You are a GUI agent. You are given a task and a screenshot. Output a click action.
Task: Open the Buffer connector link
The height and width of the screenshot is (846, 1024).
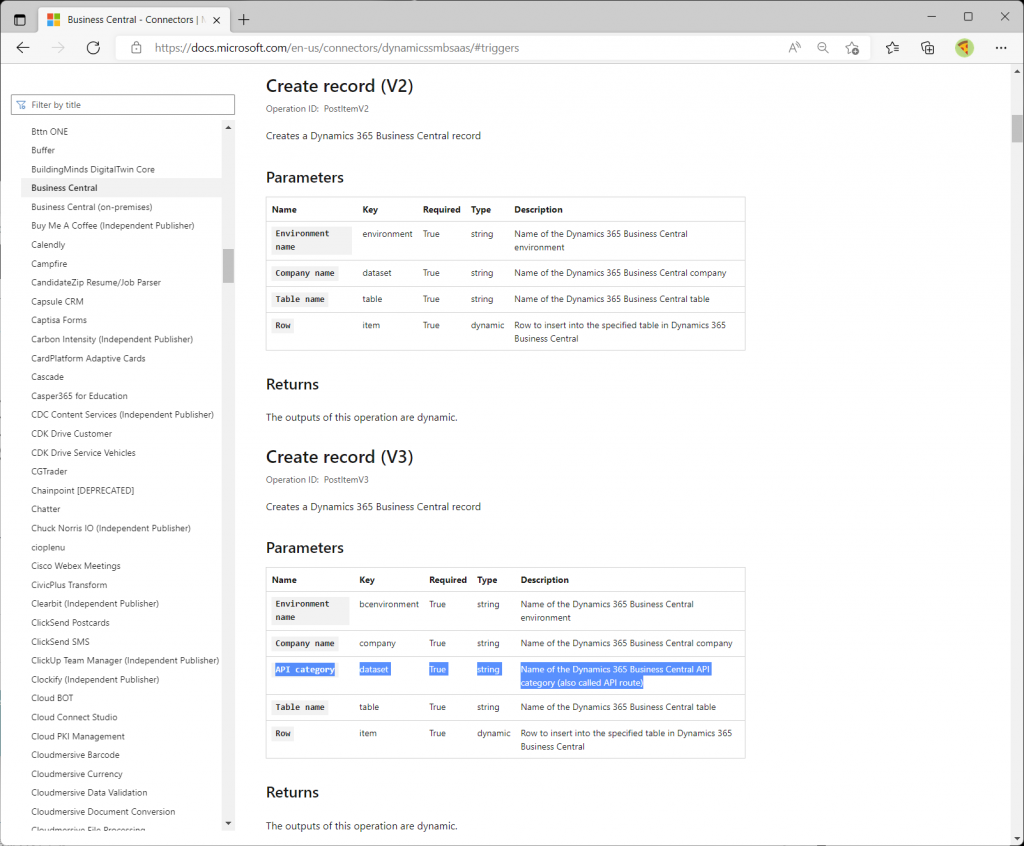click(x=43, y=150)
